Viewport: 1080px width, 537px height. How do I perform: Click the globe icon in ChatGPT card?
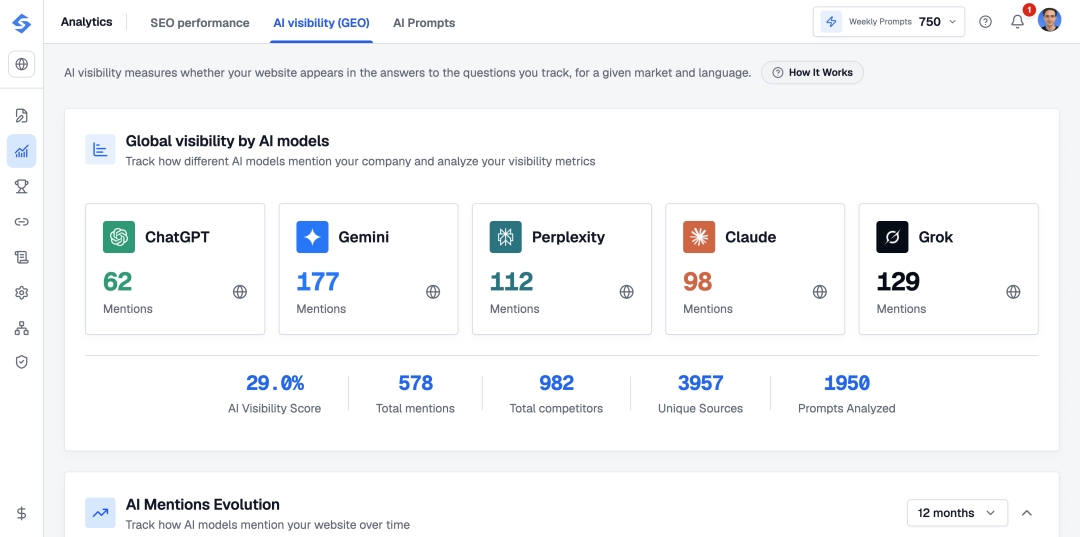(240, 292)
